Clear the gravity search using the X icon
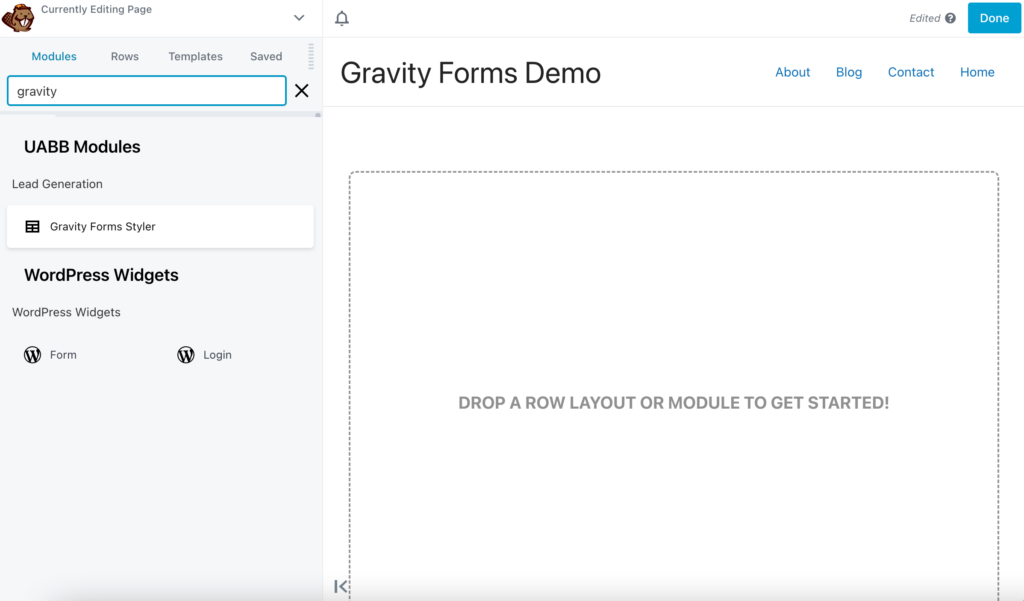Screen dimensions: 1024x601 302,90
